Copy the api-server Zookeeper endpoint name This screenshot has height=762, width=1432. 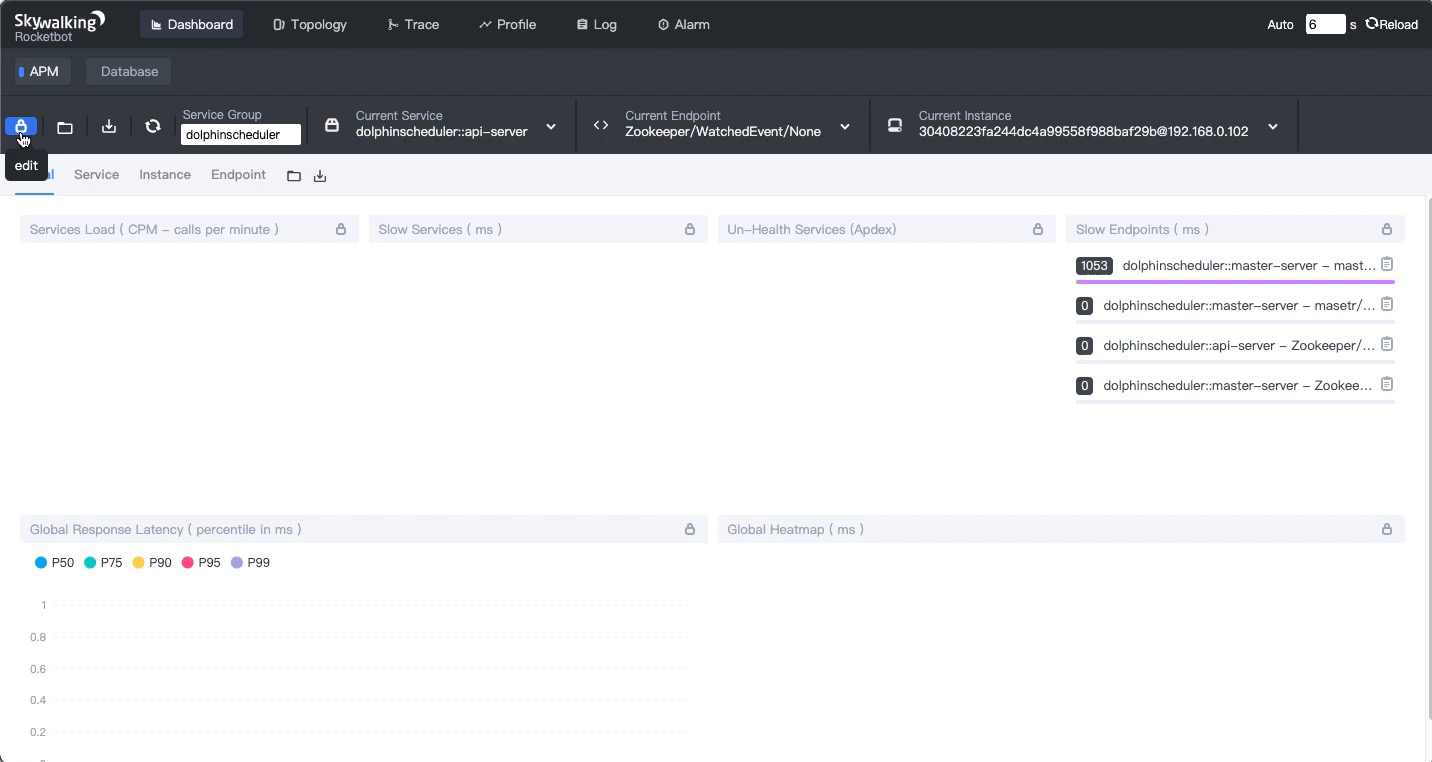tap(1387, 345)
